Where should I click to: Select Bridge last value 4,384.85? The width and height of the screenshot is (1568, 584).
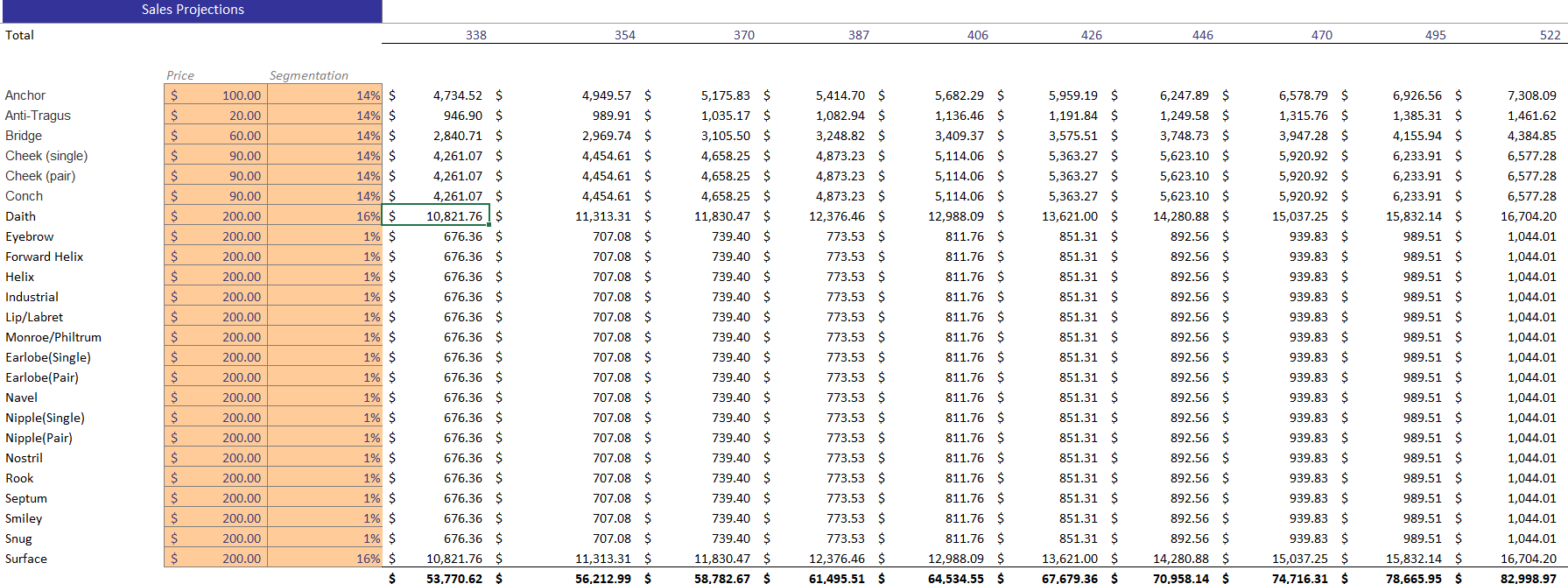[1531, 136]
